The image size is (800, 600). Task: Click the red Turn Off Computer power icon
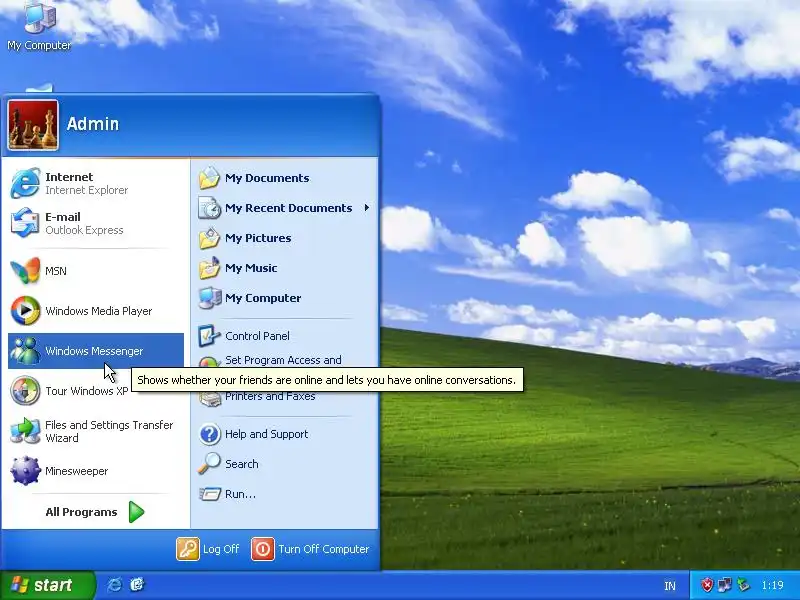tap(263, 549)
